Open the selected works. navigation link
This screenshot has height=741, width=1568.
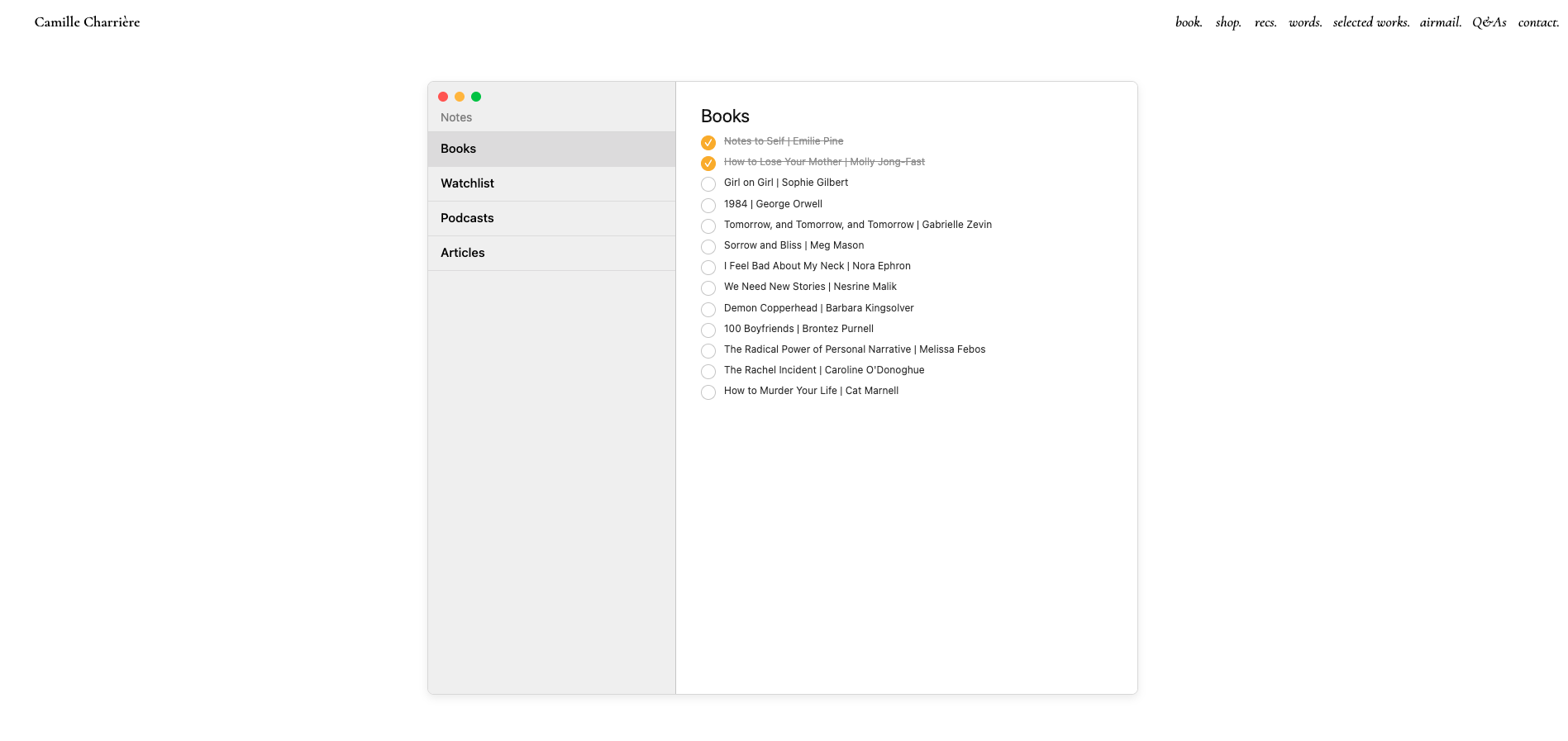tap(1371, 22)
